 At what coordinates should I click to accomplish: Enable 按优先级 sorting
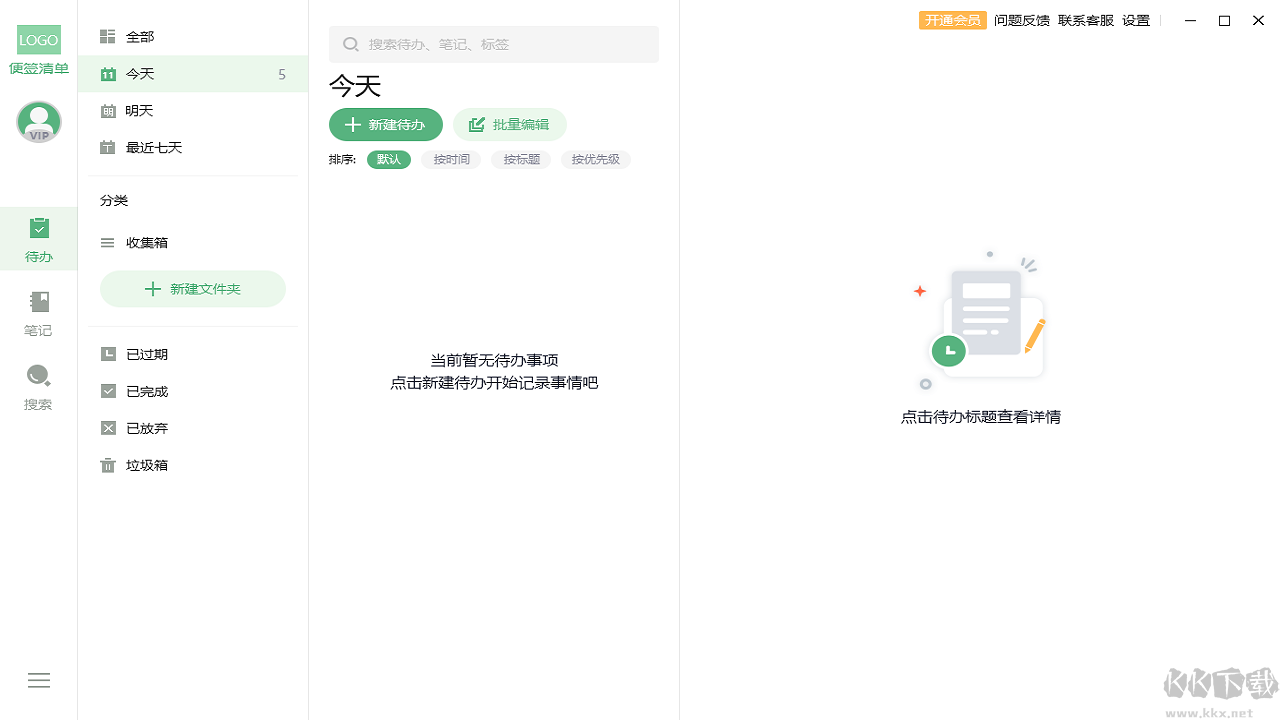coord(595,159)
